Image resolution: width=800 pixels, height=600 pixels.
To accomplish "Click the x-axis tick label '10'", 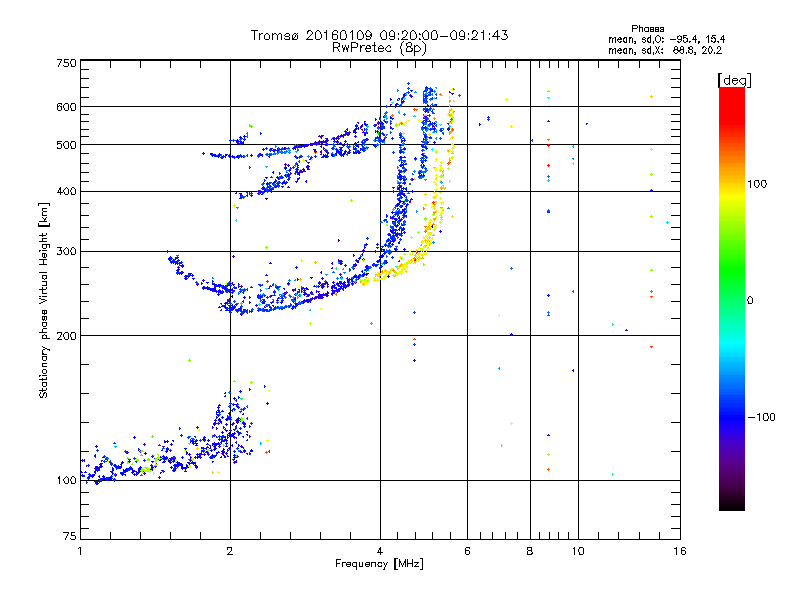I will click(578, 551).
